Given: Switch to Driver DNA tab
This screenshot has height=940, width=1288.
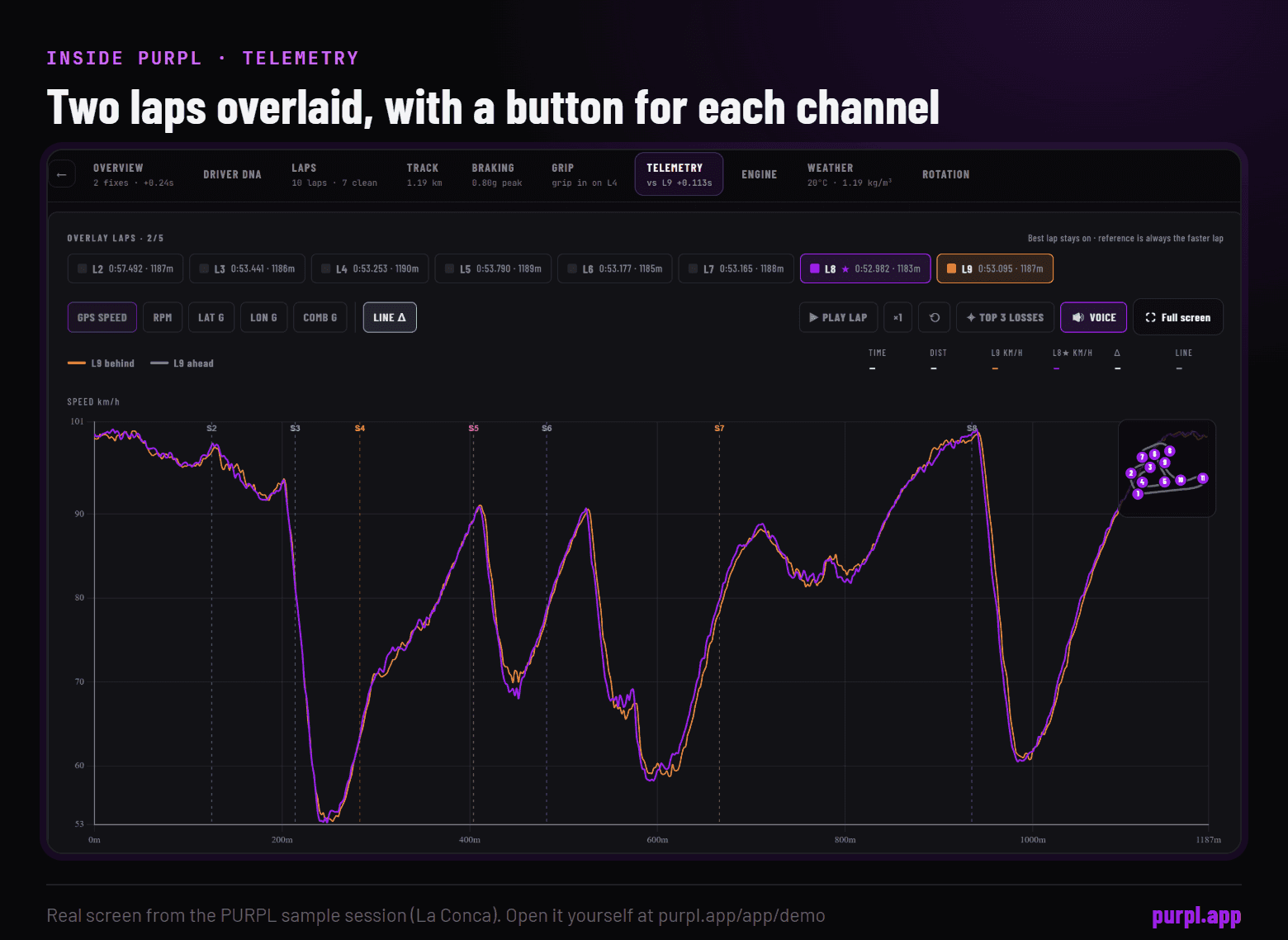Looking at the screenshot, I should 232,174.
